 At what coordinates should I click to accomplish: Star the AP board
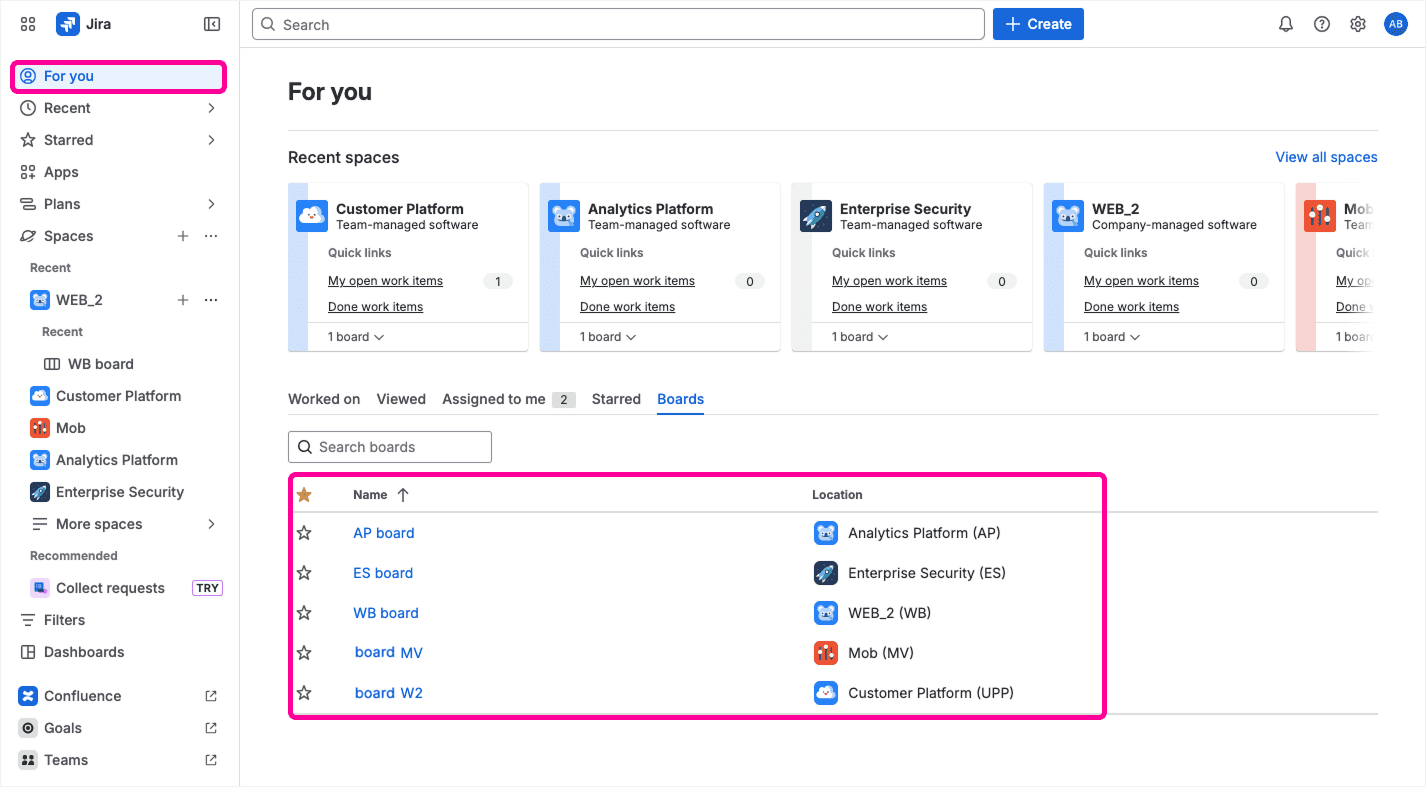click(304, 533)
